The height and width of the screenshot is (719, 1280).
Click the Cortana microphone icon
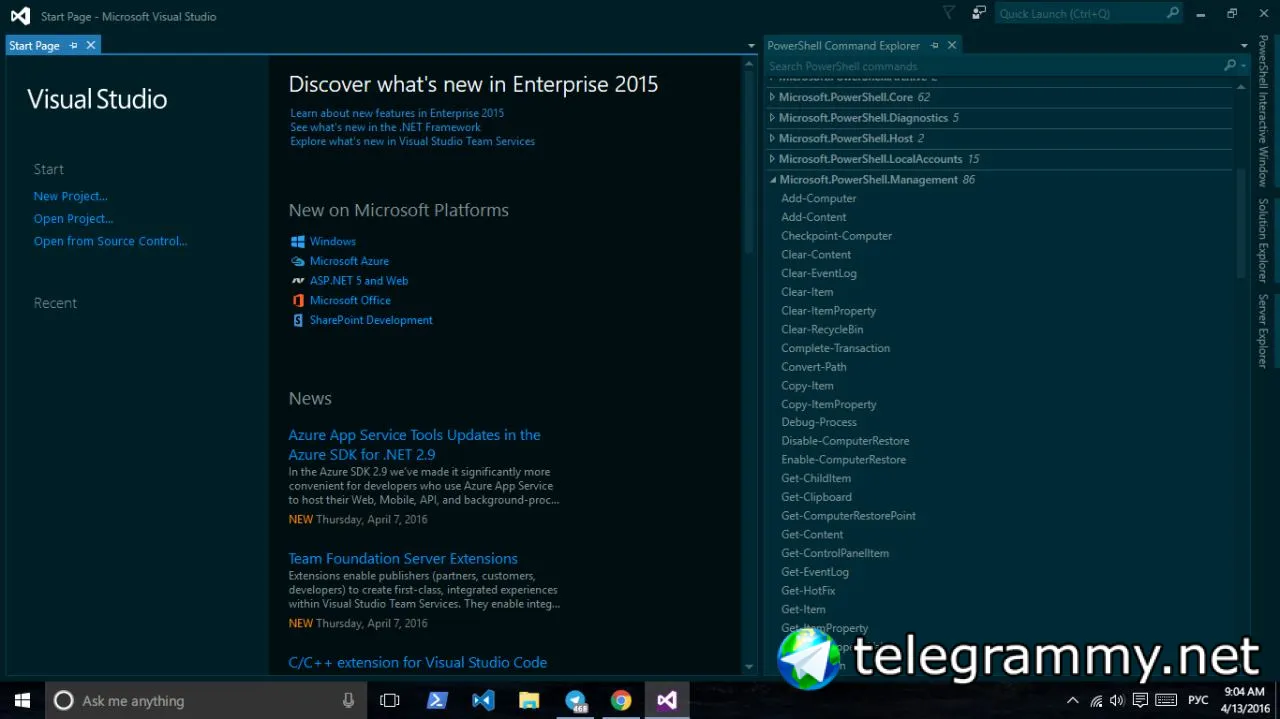coord(348,701)
